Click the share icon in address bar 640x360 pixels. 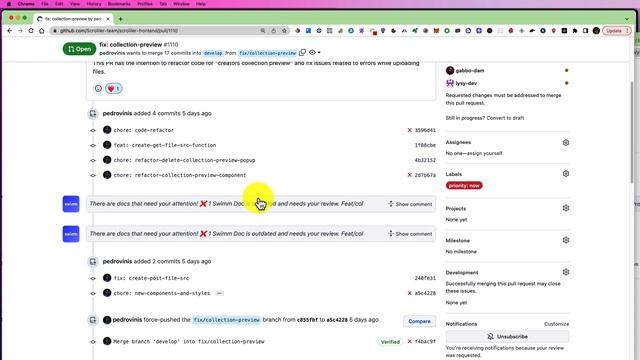[x=273, y=31]
